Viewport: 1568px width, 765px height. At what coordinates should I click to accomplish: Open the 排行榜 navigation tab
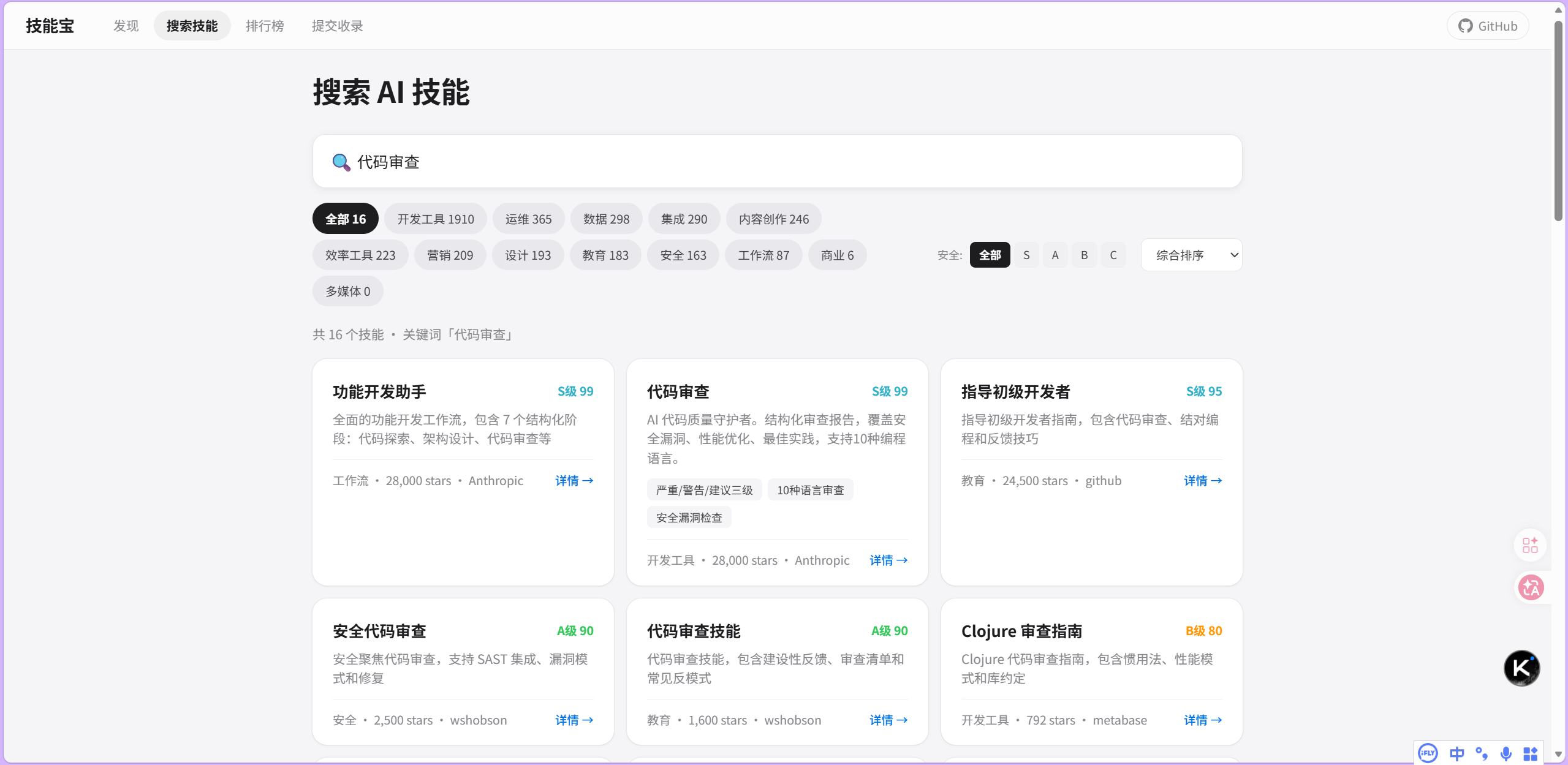pyautogui.click(x=265, y=25)
